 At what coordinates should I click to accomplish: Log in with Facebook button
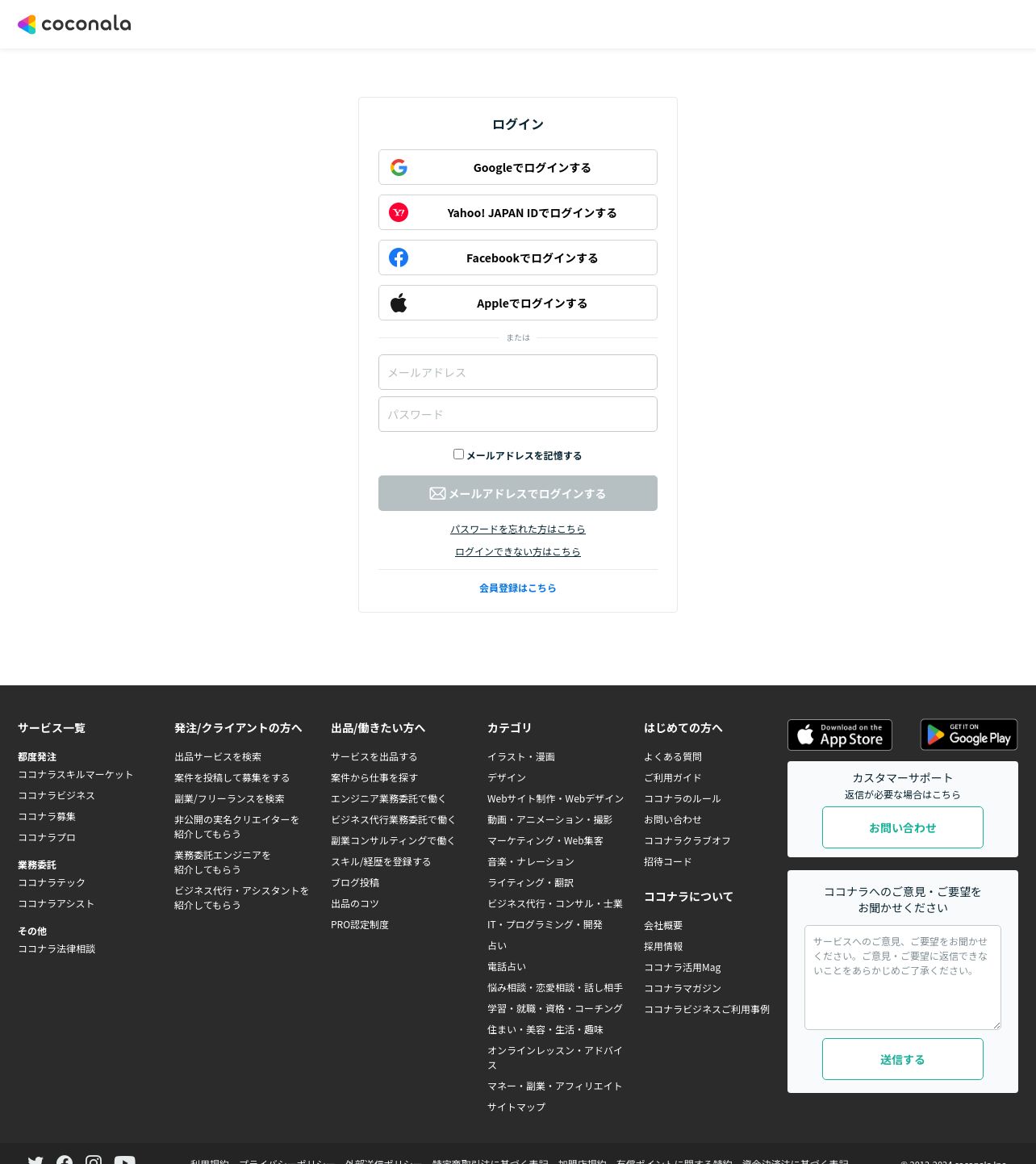pos(518,258)
